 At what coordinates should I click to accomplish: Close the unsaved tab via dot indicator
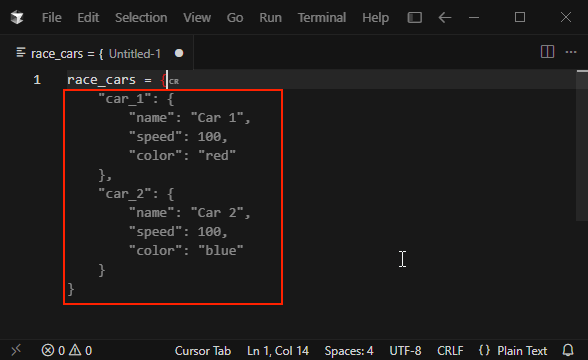pyautogui.click(x=179, y=53)
